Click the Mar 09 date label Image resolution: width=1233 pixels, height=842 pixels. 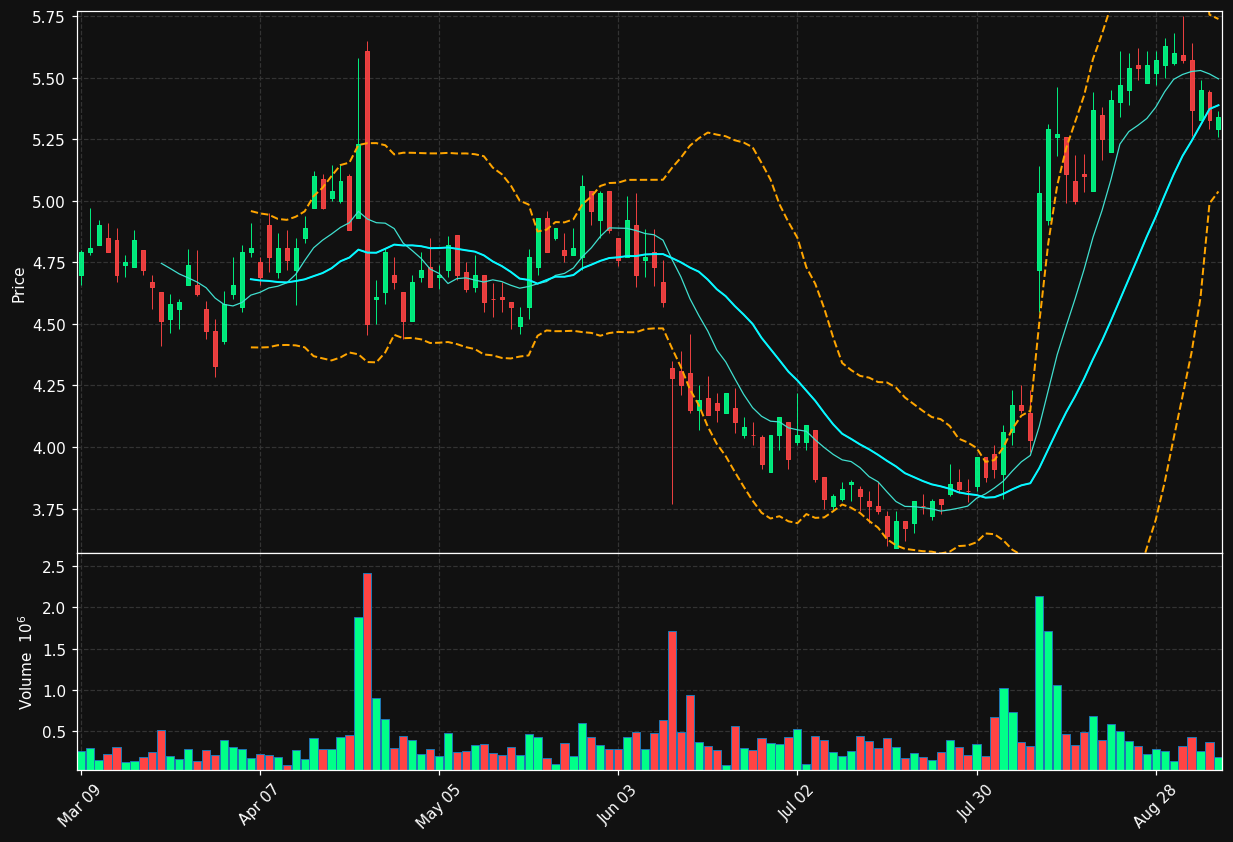pos(80,806)
